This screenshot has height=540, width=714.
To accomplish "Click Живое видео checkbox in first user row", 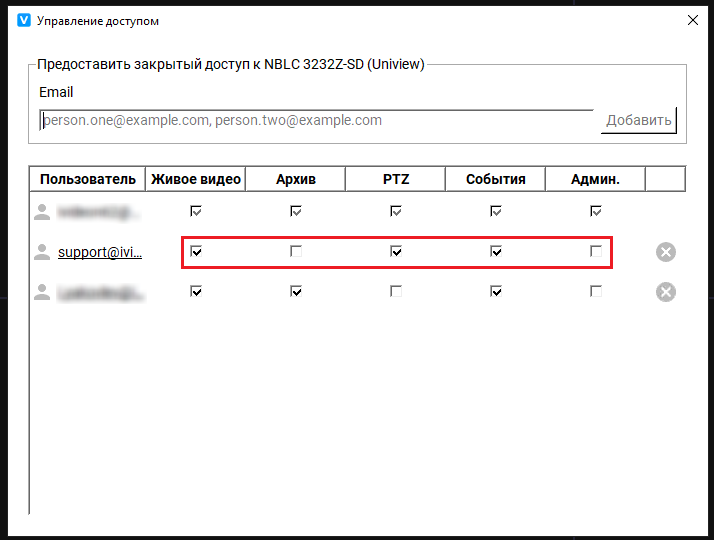I will tap(196, 211).
